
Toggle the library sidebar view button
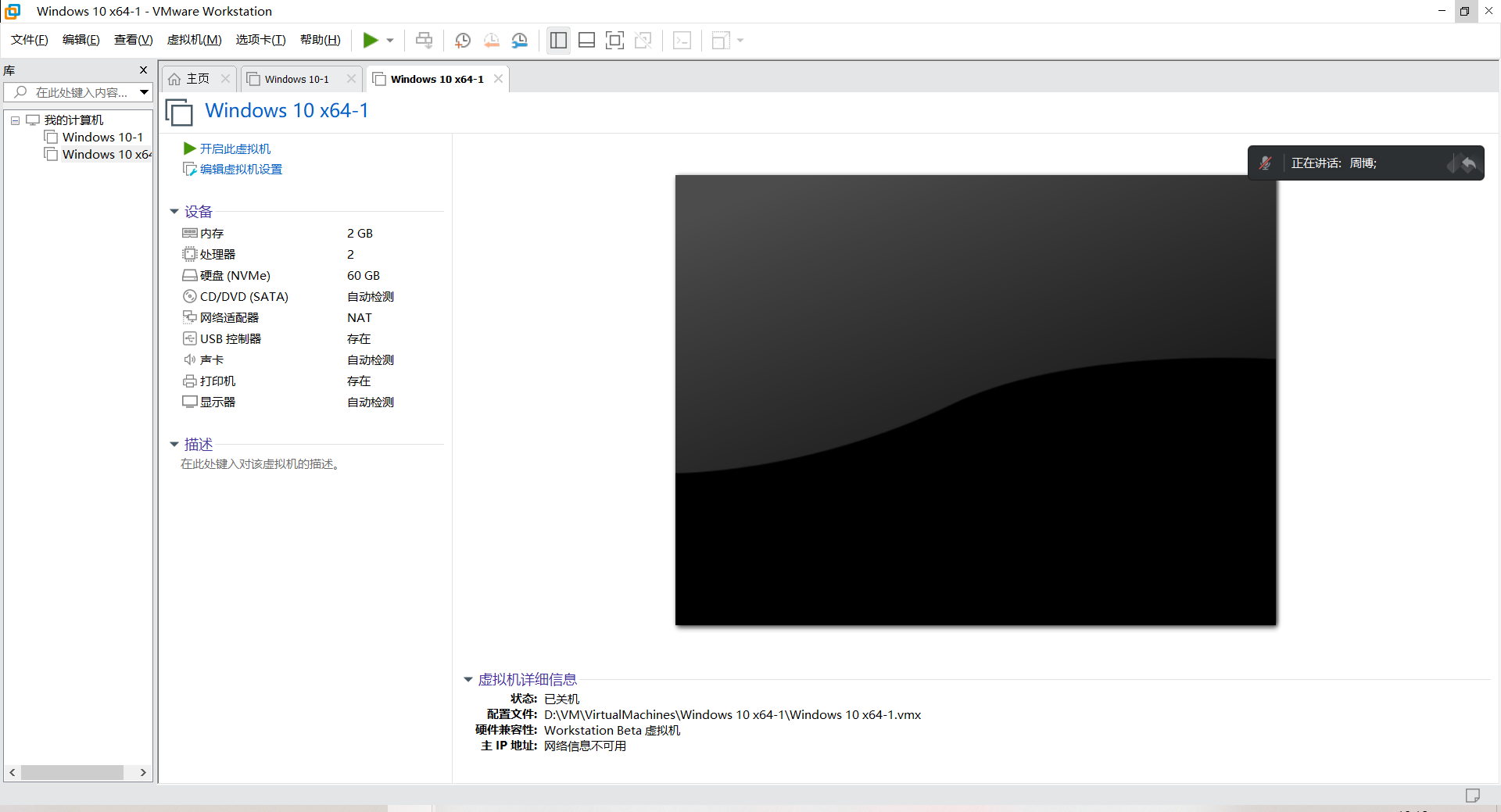click(558, 40)
